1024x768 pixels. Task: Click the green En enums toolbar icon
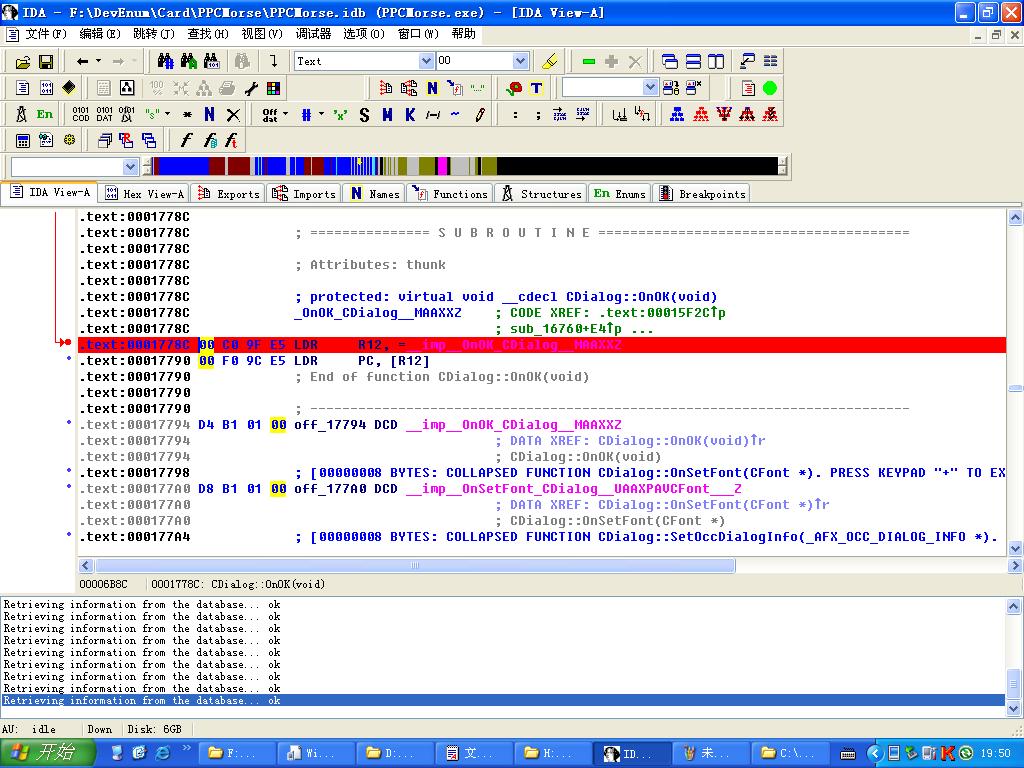44,114
